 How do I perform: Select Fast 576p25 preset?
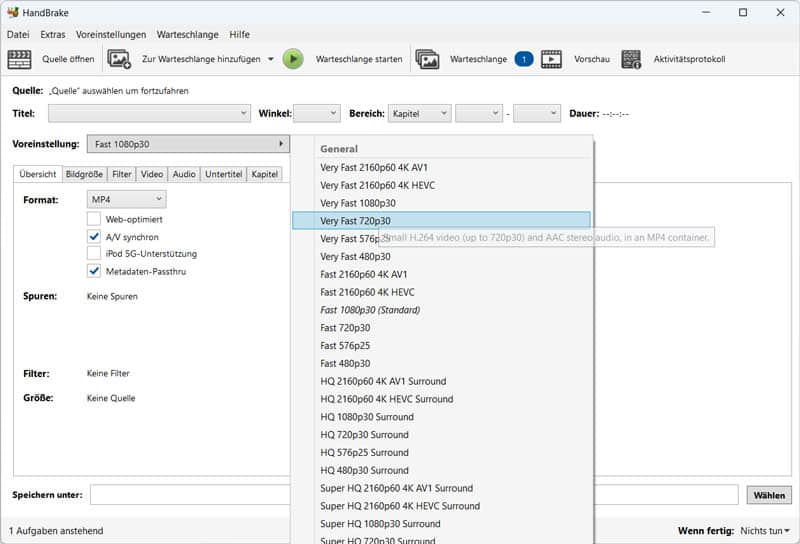click(x=441, y=345)
